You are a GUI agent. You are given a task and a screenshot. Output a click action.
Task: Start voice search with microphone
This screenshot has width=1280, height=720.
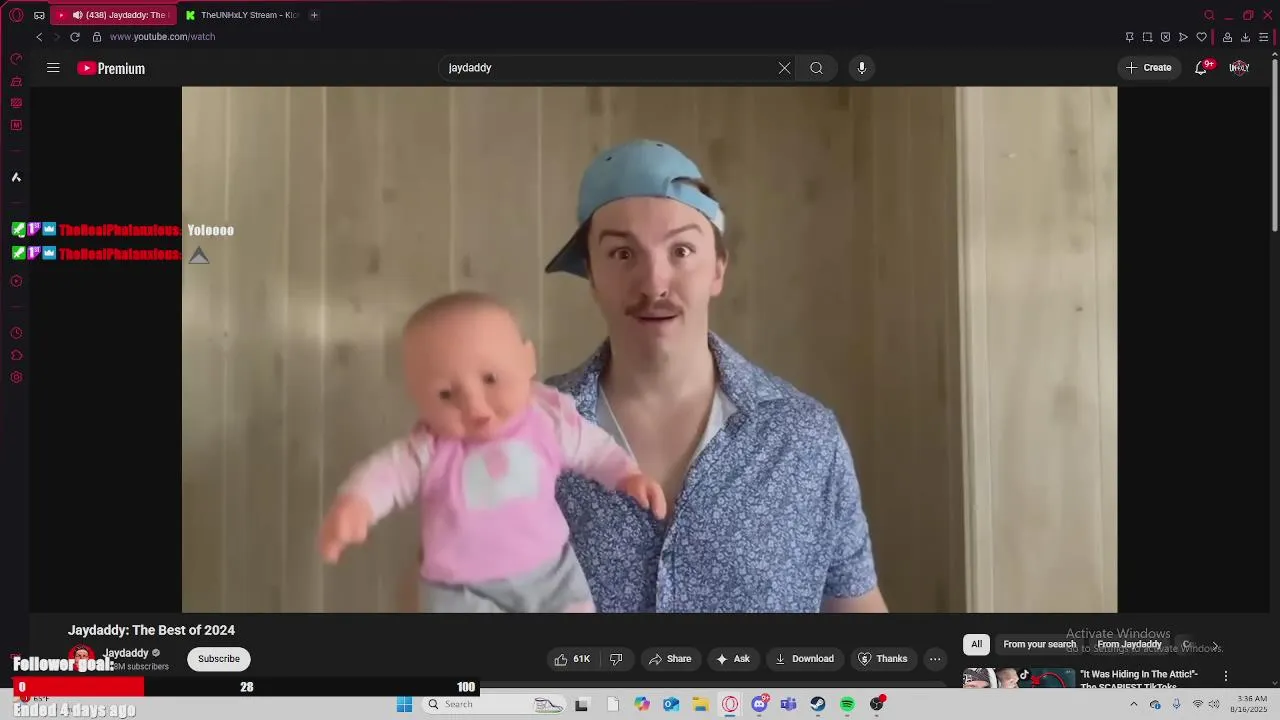[x=862, y=68]
